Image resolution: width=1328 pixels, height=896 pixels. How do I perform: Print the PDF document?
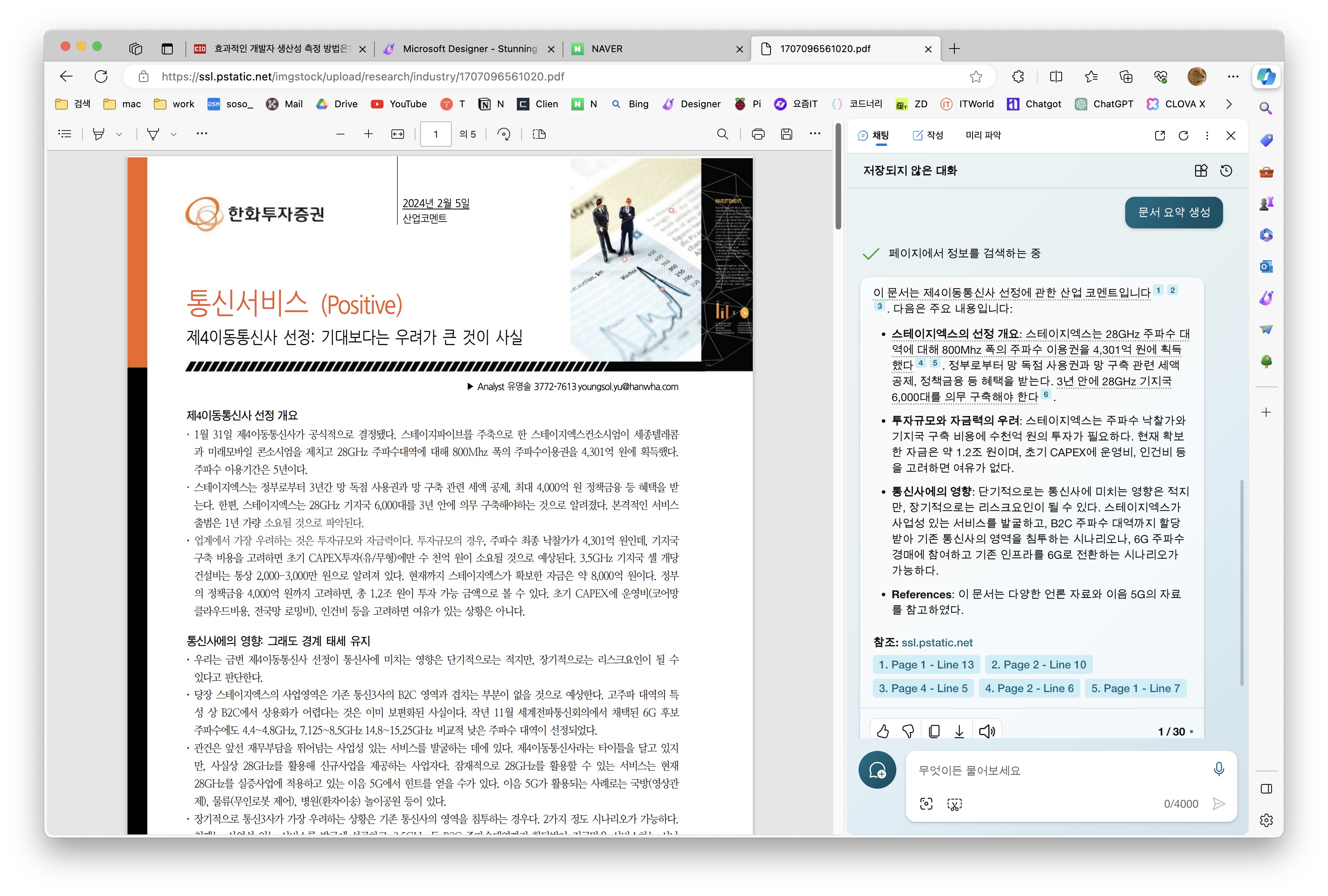click(x=758, y=134)
